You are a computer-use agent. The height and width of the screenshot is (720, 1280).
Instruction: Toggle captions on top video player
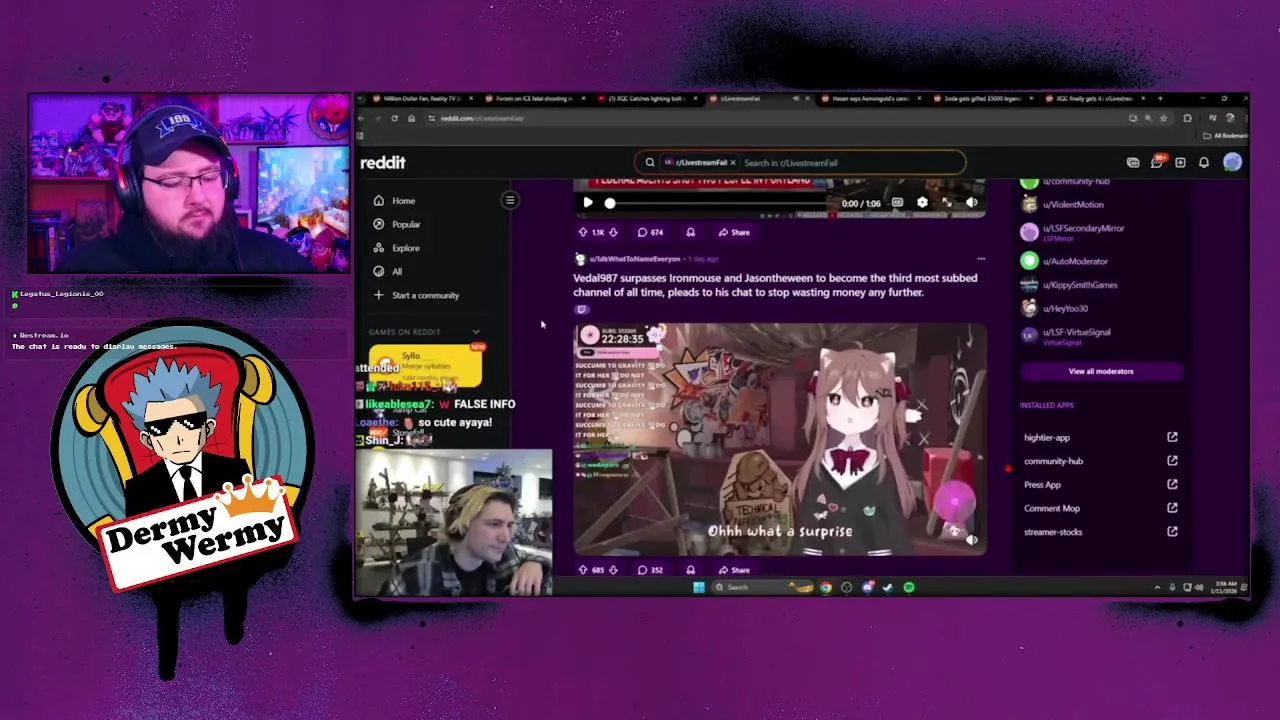897,203
